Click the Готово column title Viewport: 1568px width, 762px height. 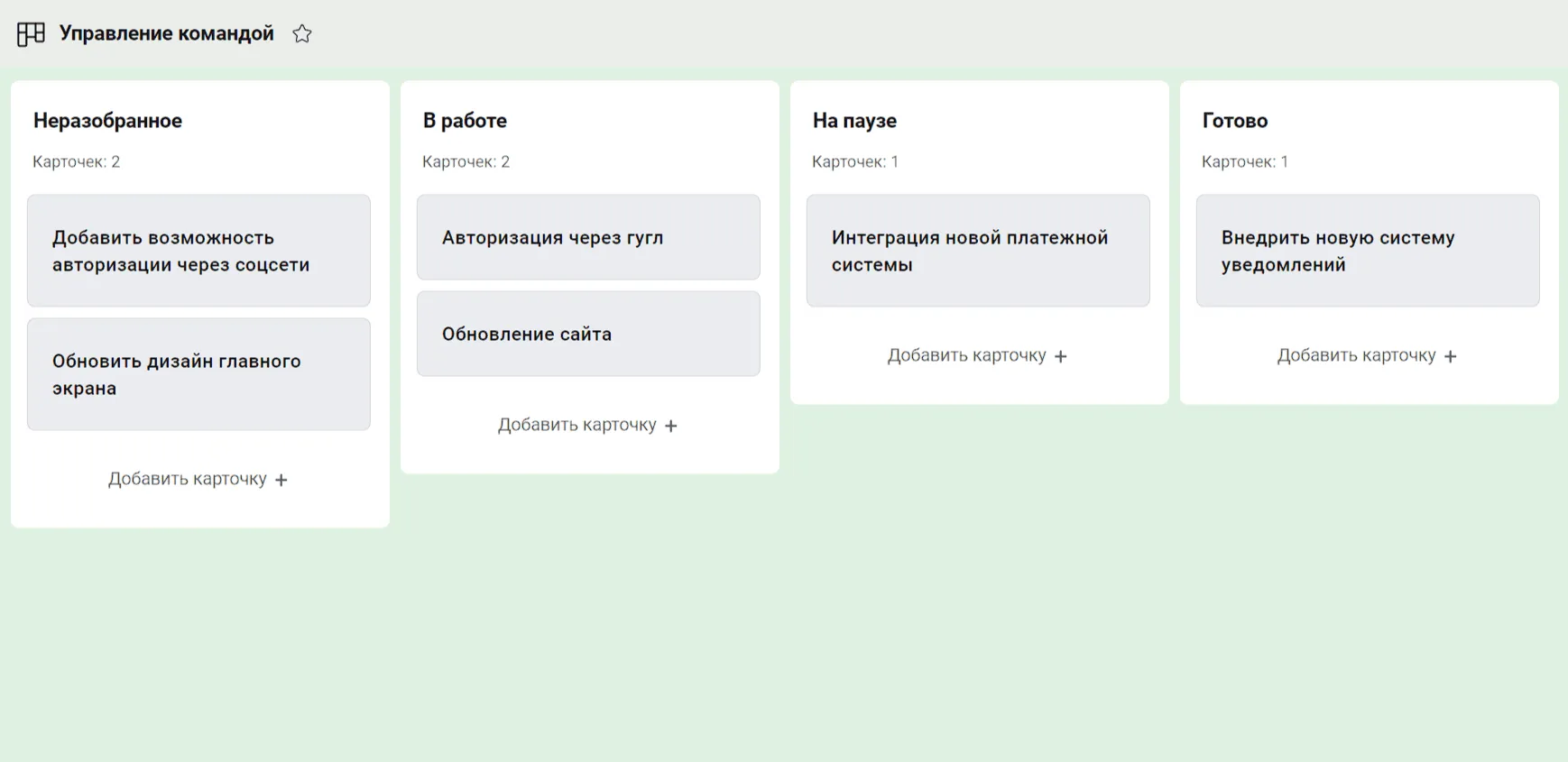point(1234,121)
